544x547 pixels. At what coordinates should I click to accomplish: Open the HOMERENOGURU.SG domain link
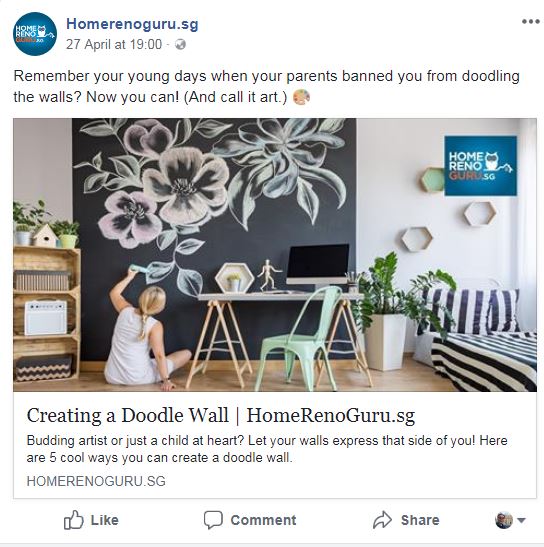click(x=96, y=481)
